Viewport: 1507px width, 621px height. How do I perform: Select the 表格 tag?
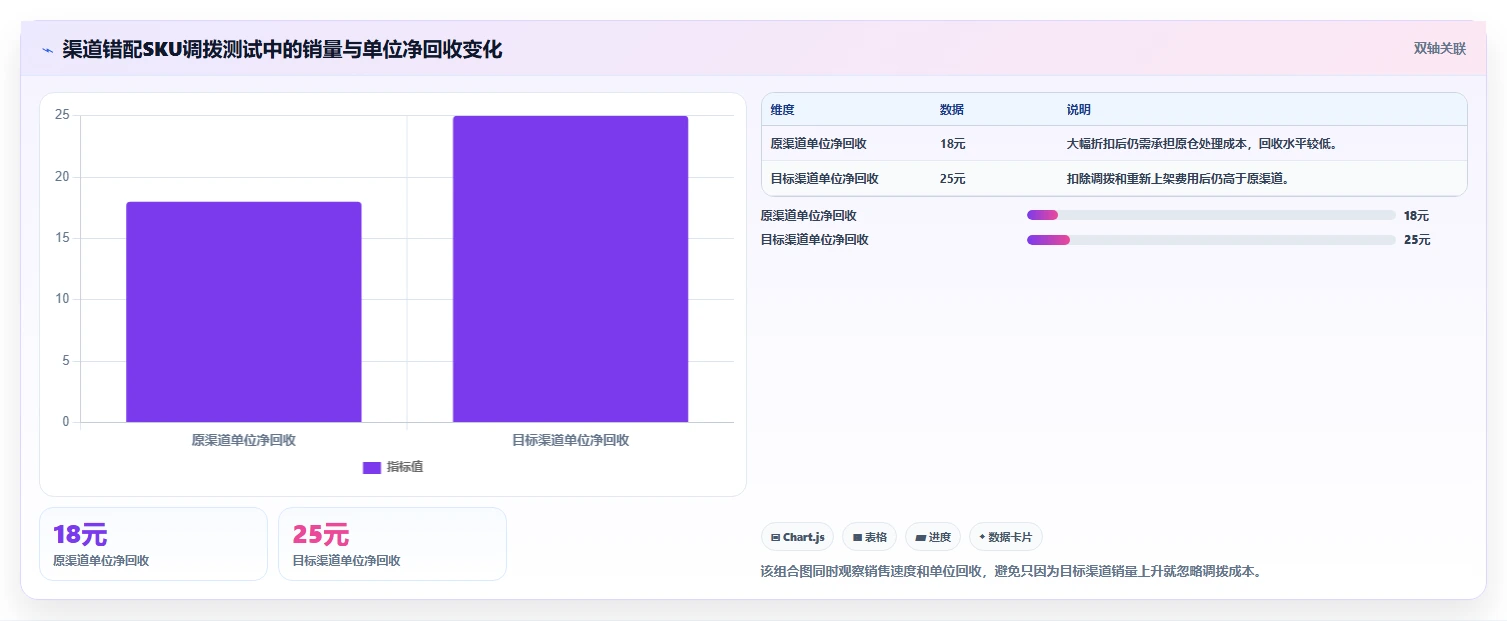869,537
